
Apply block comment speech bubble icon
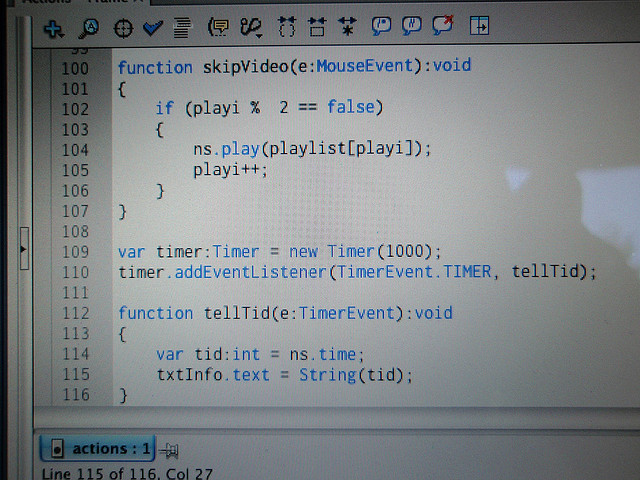tap(381, 26)
